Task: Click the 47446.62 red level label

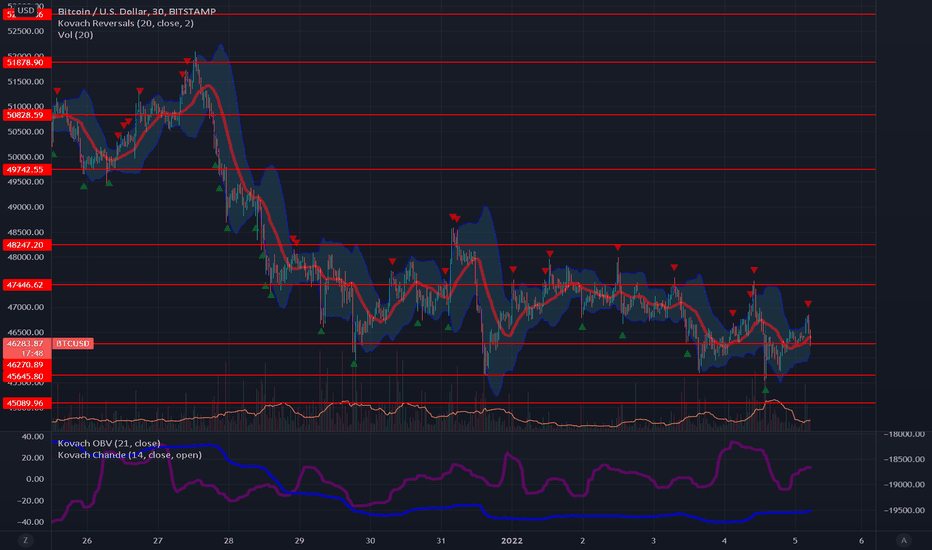Action: (27, 285)
